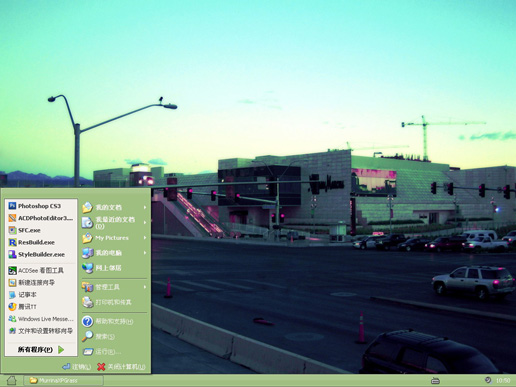Run SFC.exe from the start menu
516x387 pixels.
(41, 230)
